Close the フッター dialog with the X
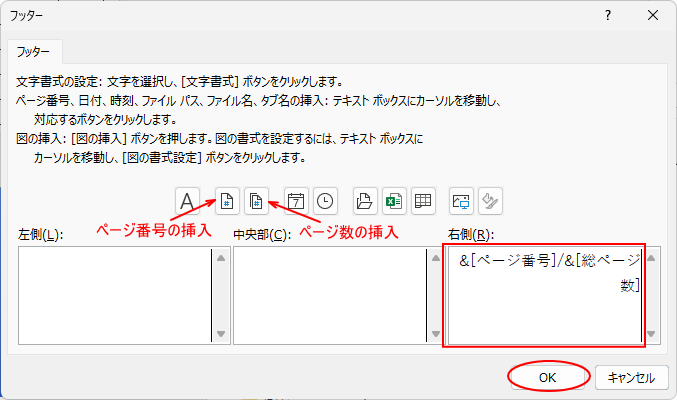Viewport: 677px width, 400px height. coord(653,16)
